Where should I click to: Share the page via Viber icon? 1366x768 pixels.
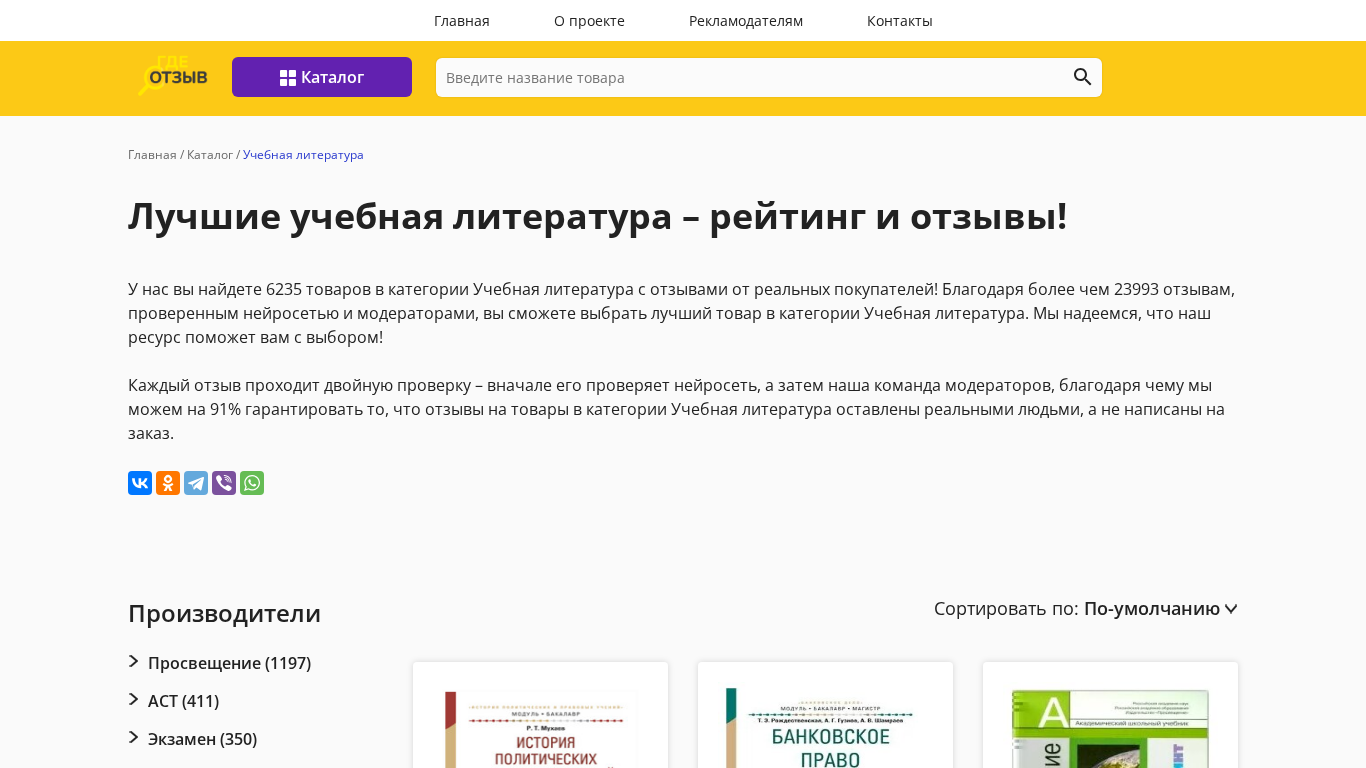tap(224, 483)
